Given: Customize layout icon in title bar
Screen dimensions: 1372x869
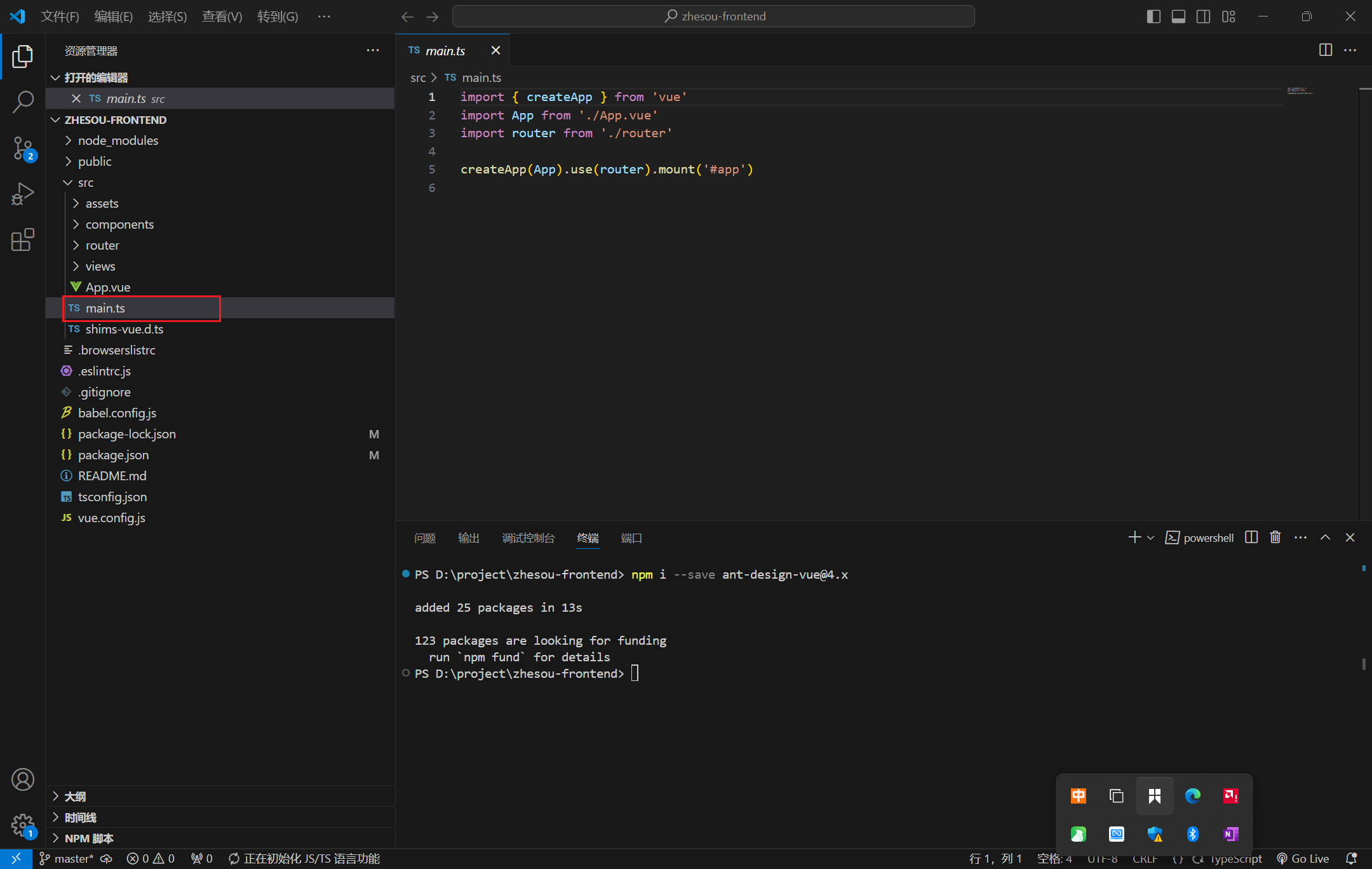Looking at the screenshot, I should (x=1228, y=17).
